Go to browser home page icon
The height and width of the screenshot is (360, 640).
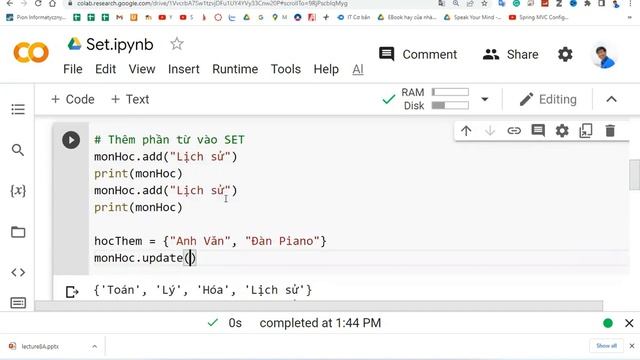[52, 3]
